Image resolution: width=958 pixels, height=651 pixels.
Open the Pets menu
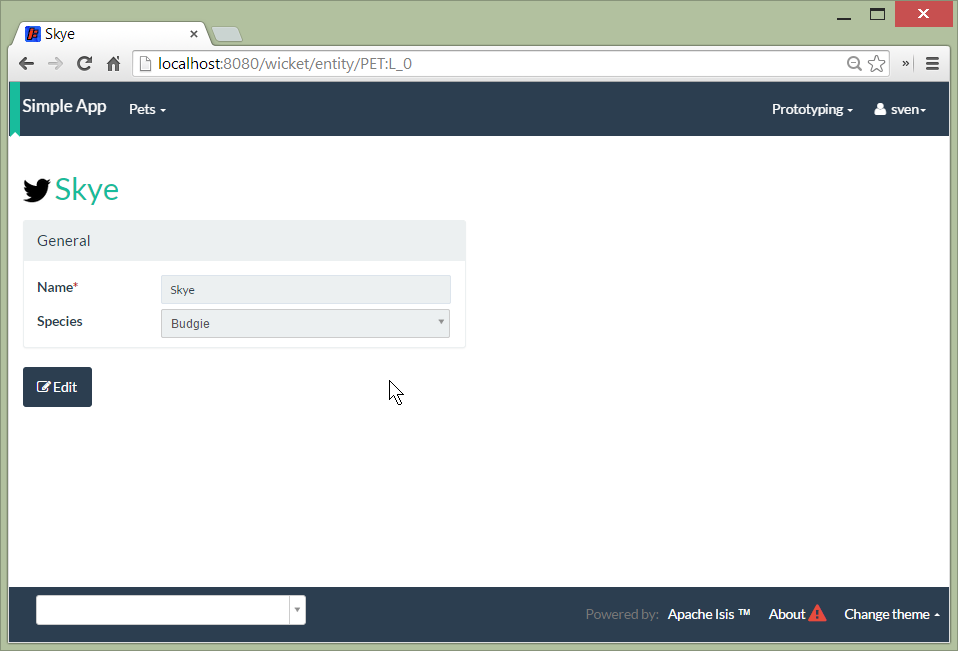coord(147,109)
